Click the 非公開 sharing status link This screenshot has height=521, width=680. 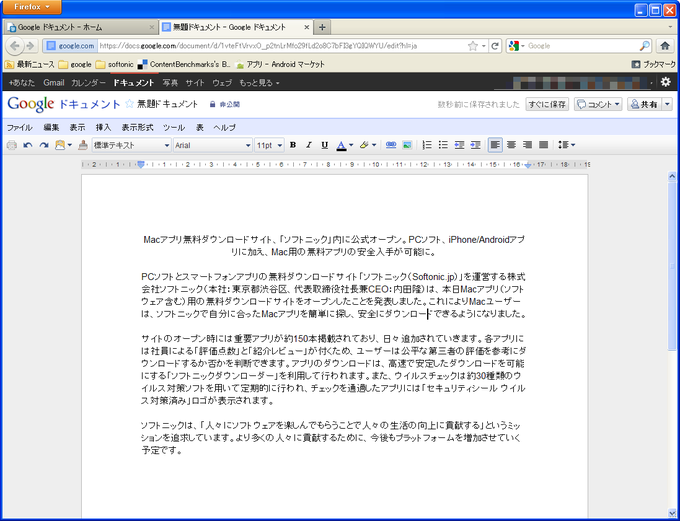(x=225, y=104)
